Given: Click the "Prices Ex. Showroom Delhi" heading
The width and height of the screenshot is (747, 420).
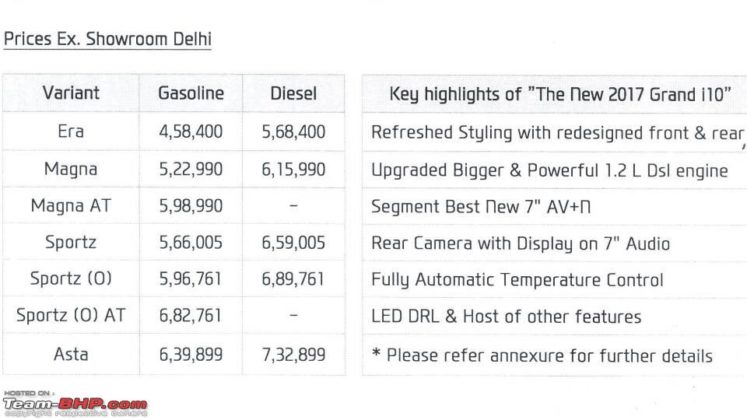Looking at the screenshot, I should coord(108,40).
